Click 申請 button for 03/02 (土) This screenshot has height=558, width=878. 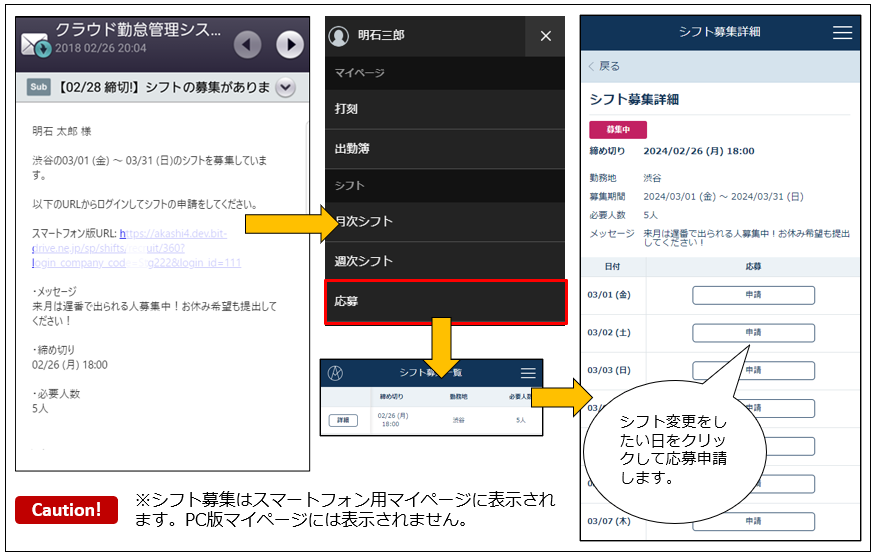pos(753,333)
